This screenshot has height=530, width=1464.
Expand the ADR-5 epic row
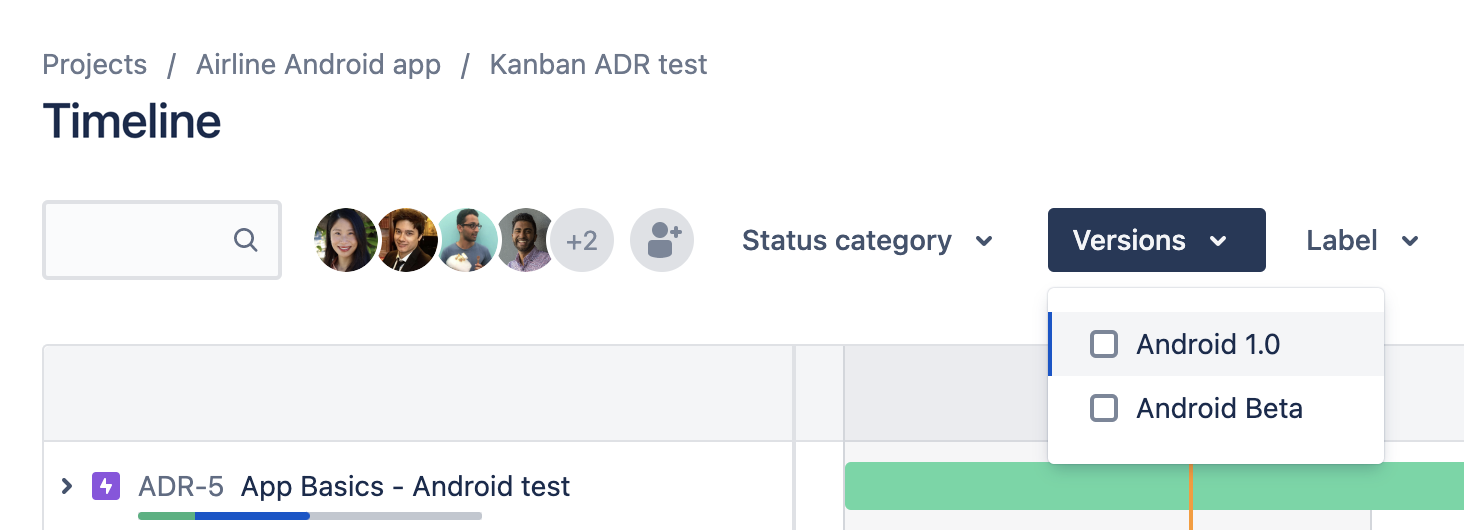click(x=67, y=487)
